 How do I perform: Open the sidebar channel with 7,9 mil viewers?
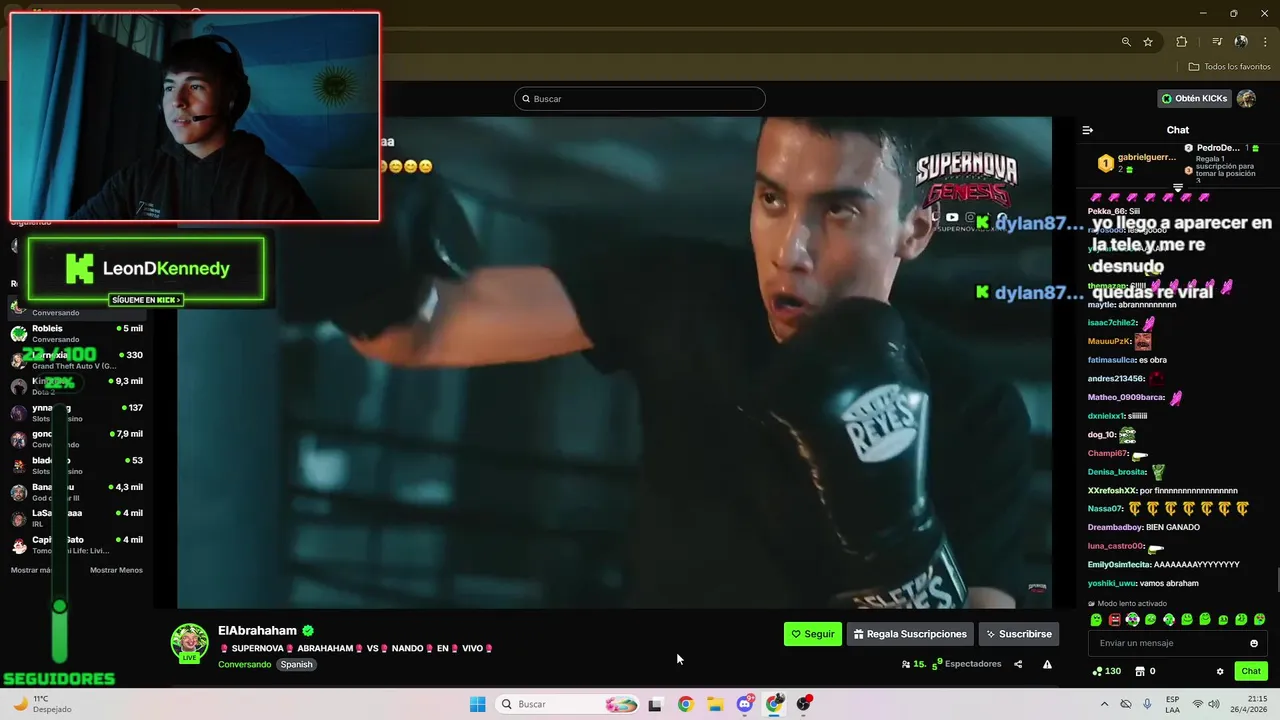76,439
